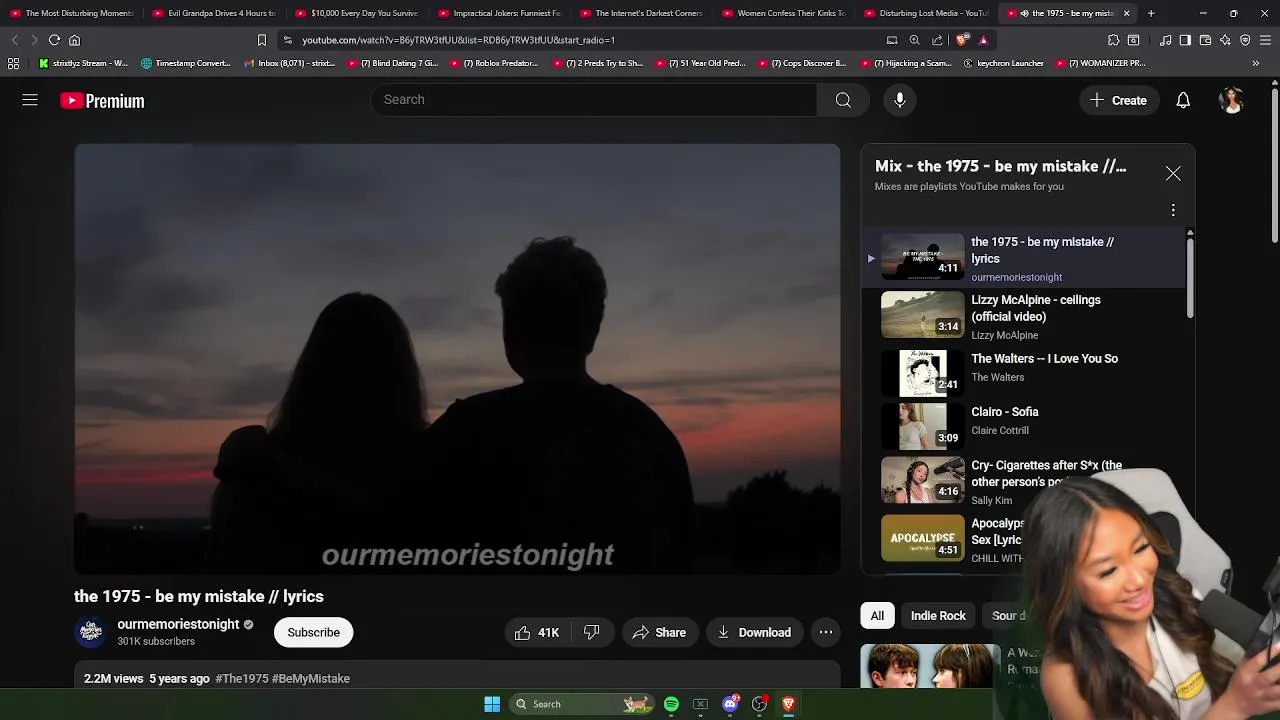1280x720 pixels.
Task: Open the account avatar menu
Action: tap(1231, 100)
